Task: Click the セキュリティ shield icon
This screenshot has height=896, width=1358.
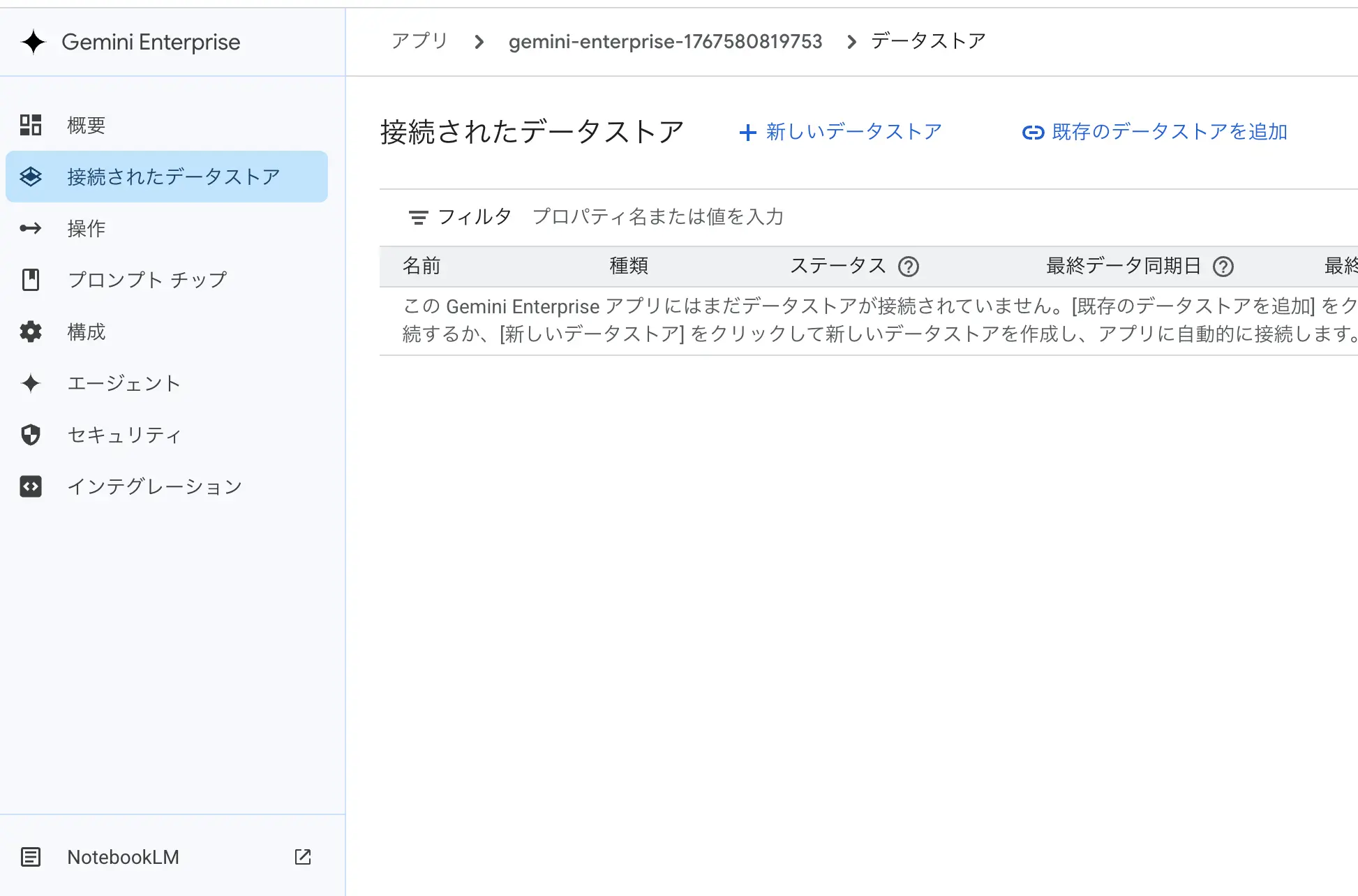Action: click(31, 435)
